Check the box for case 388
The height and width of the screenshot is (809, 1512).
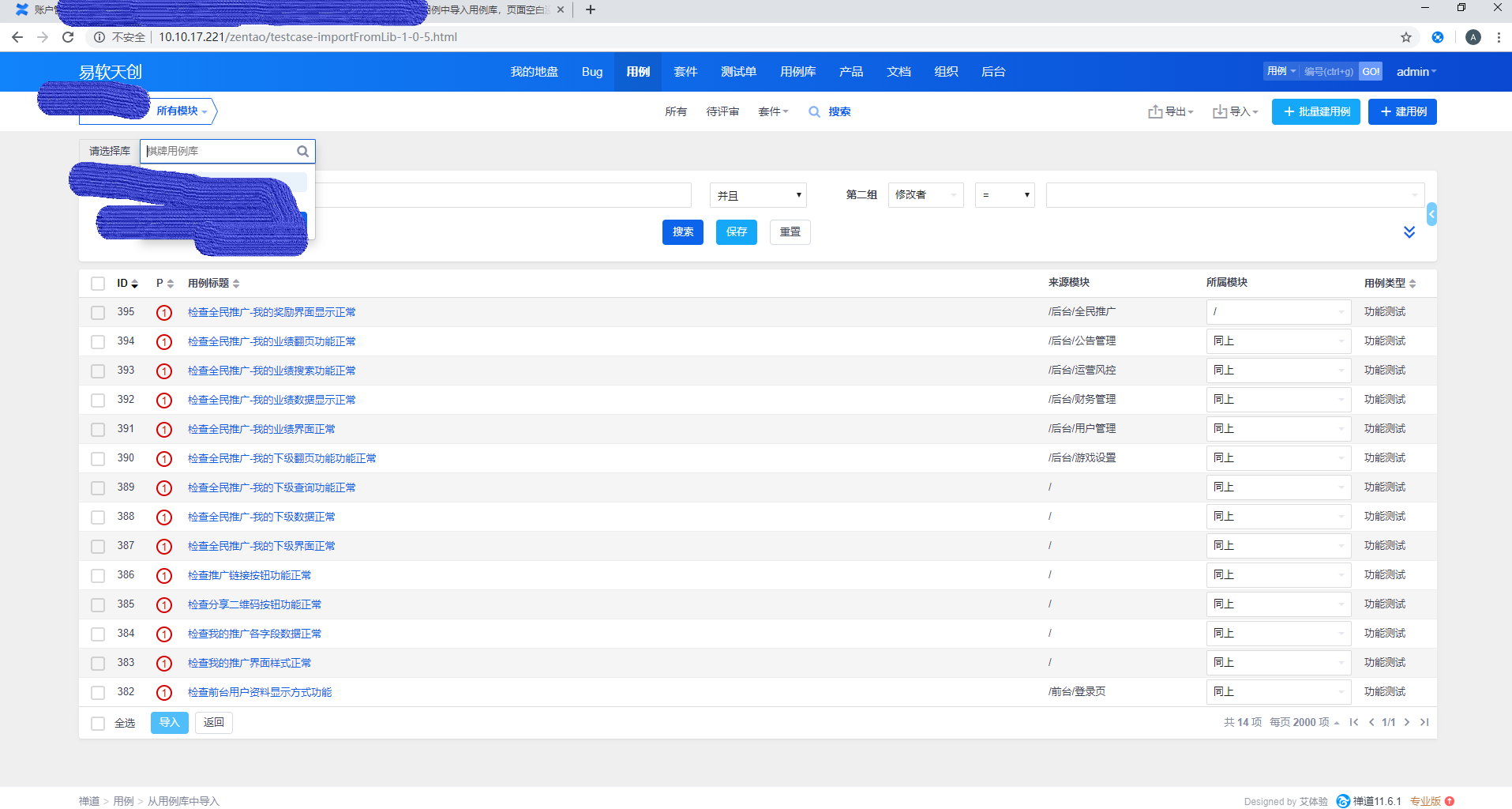[x=98, y=517]
